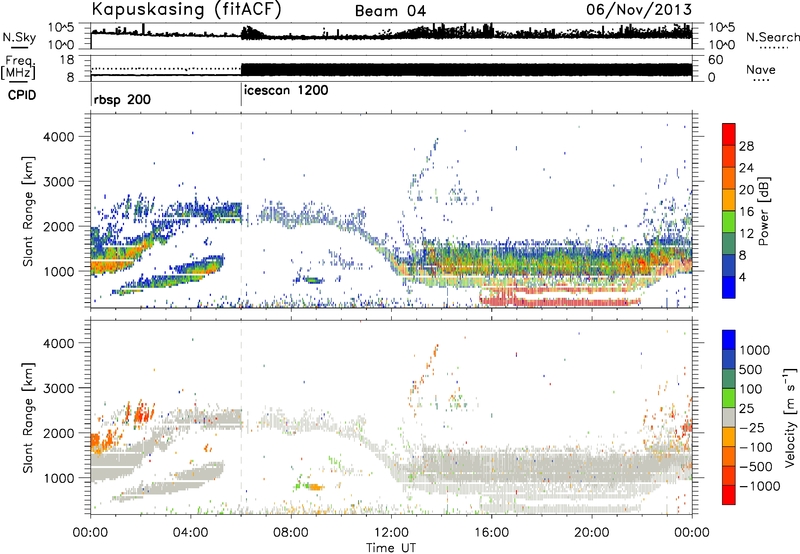This screenshot has width=800, height=554.
Task: Click the date '06/Nov/2013'
Action: click(x=639, y=9)
